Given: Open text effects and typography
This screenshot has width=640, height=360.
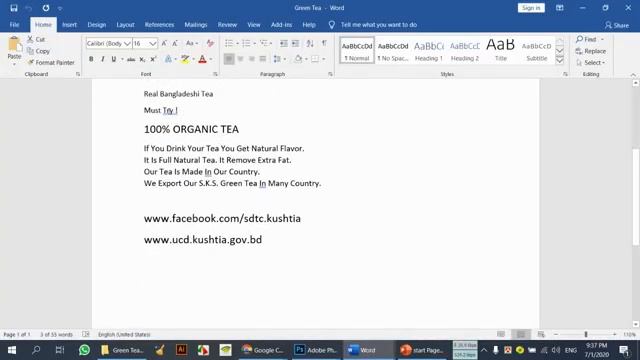Looking at the screenshot, I should (x=168, y=60).
